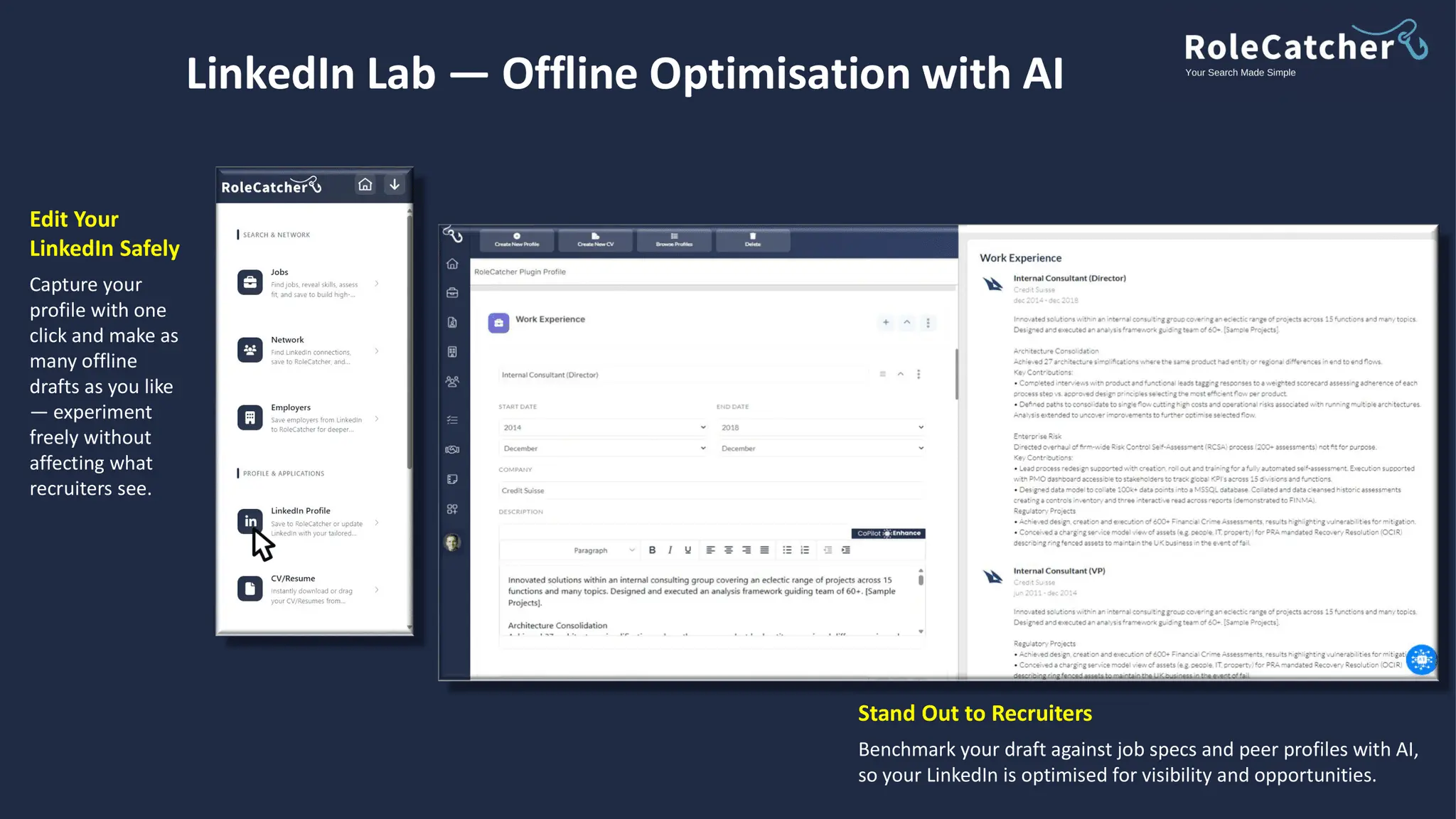Open the home icon in plugin header
1456x819 pixels.
[x=365, y=185]
